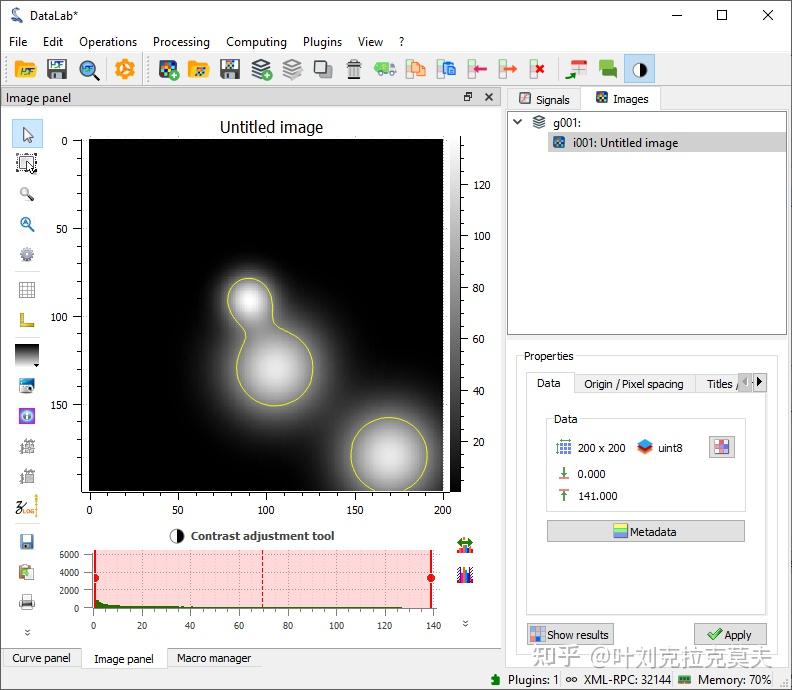The width and height of the screenshot is (792, 690).
Task: Choose the small magnifier zoom tool
Action: click(27, 194)
